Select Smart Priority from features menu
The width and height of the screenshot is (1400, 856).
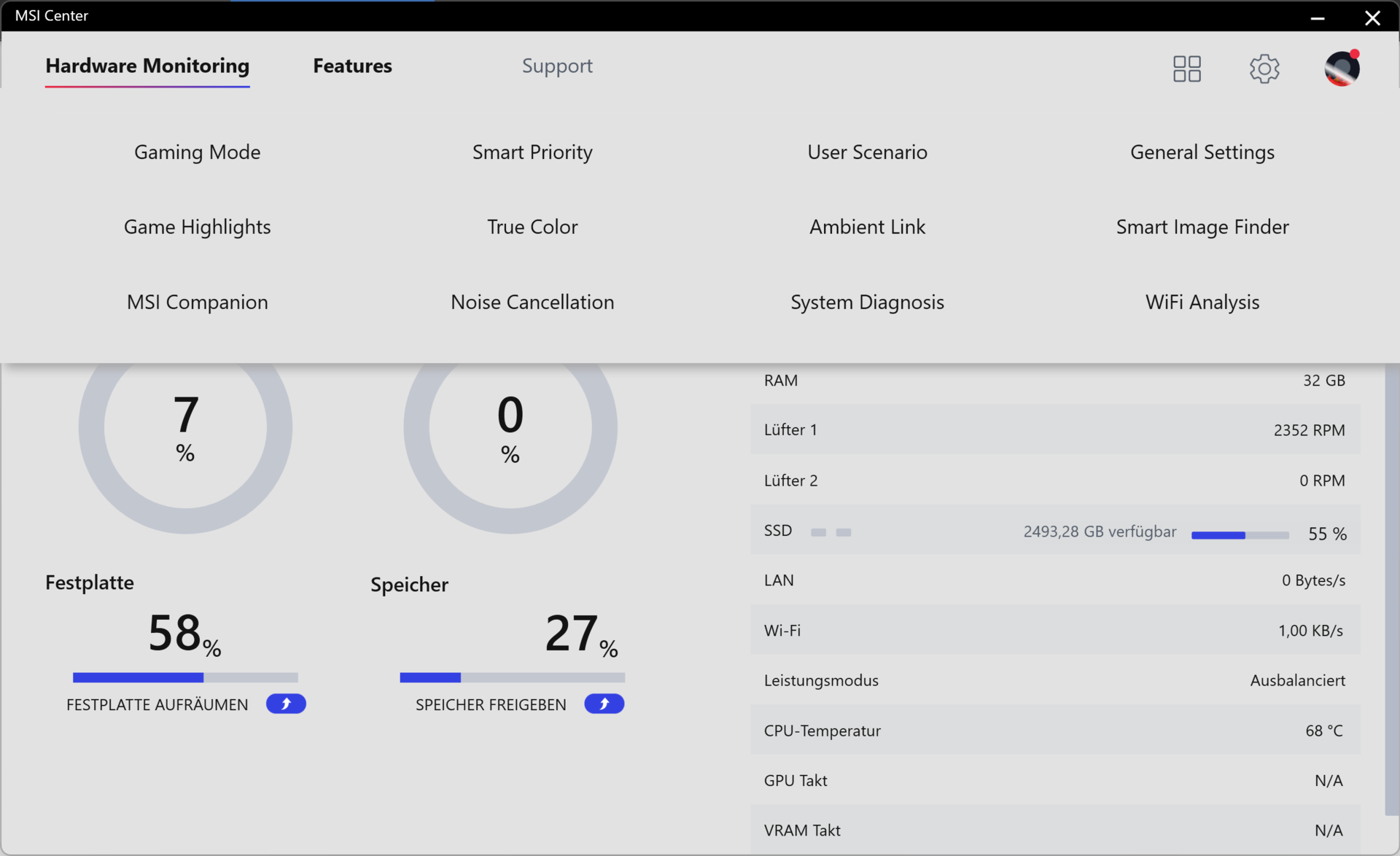coord(532,152)
